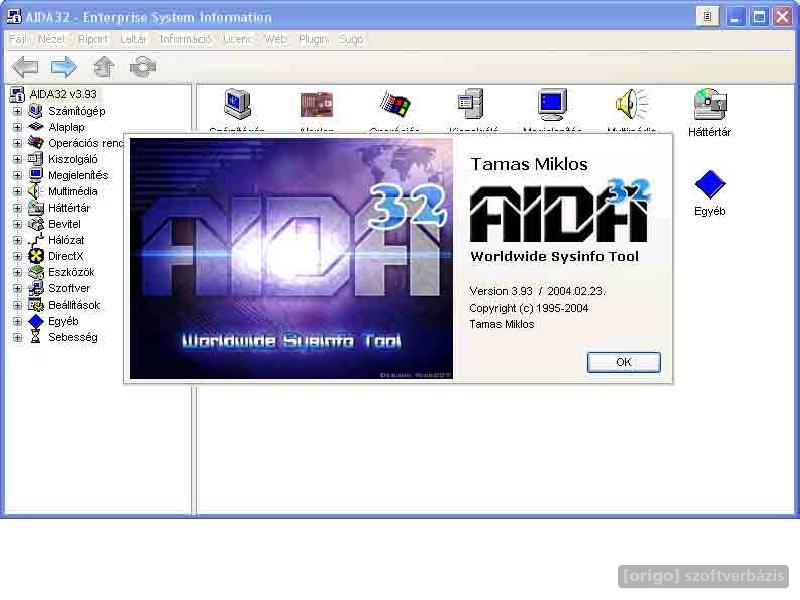Open the Multimédia speaker icon in right pane

pos(632,105)
